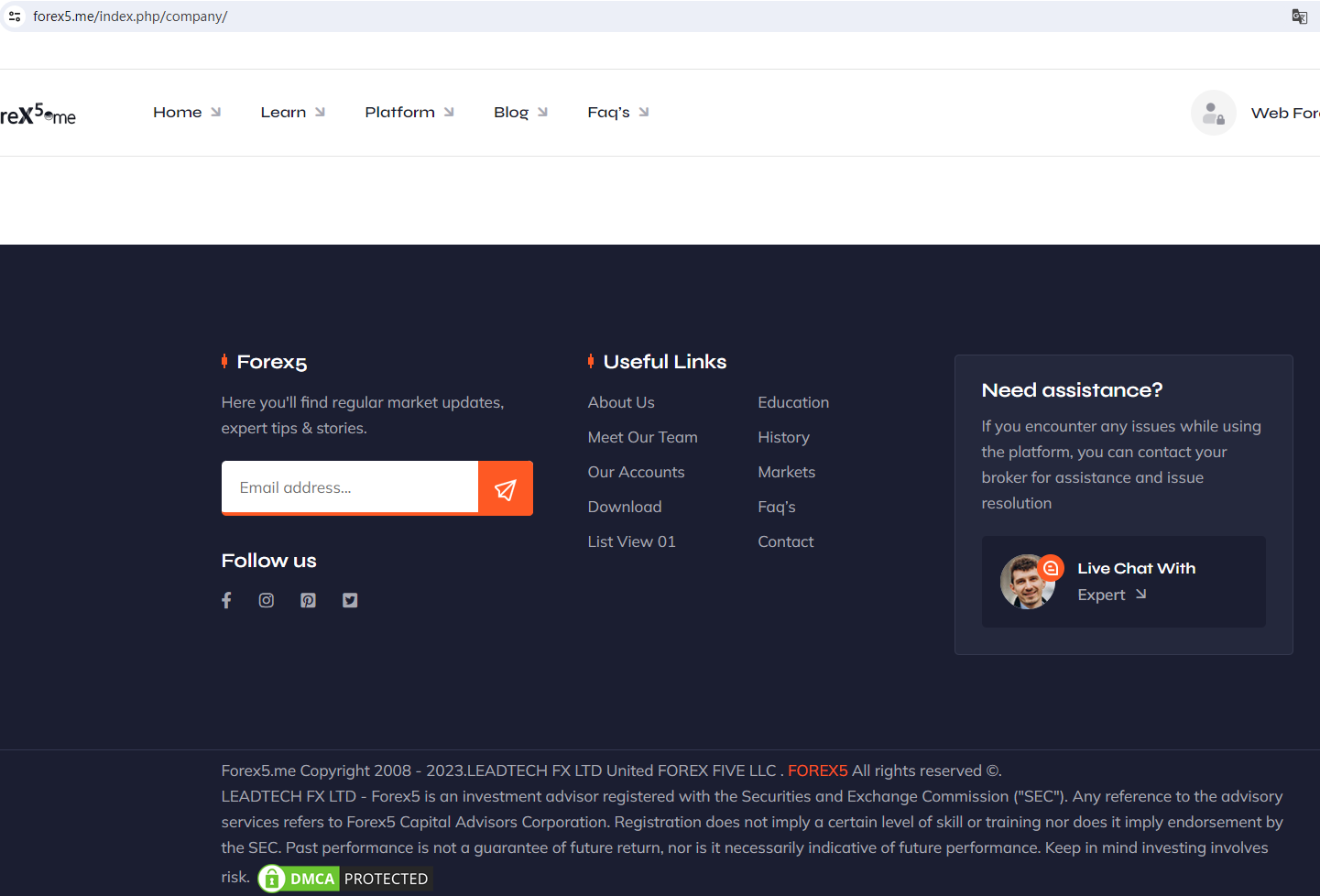Click the Live Chat expert avatar
1320x896 pixels.
1028,582
